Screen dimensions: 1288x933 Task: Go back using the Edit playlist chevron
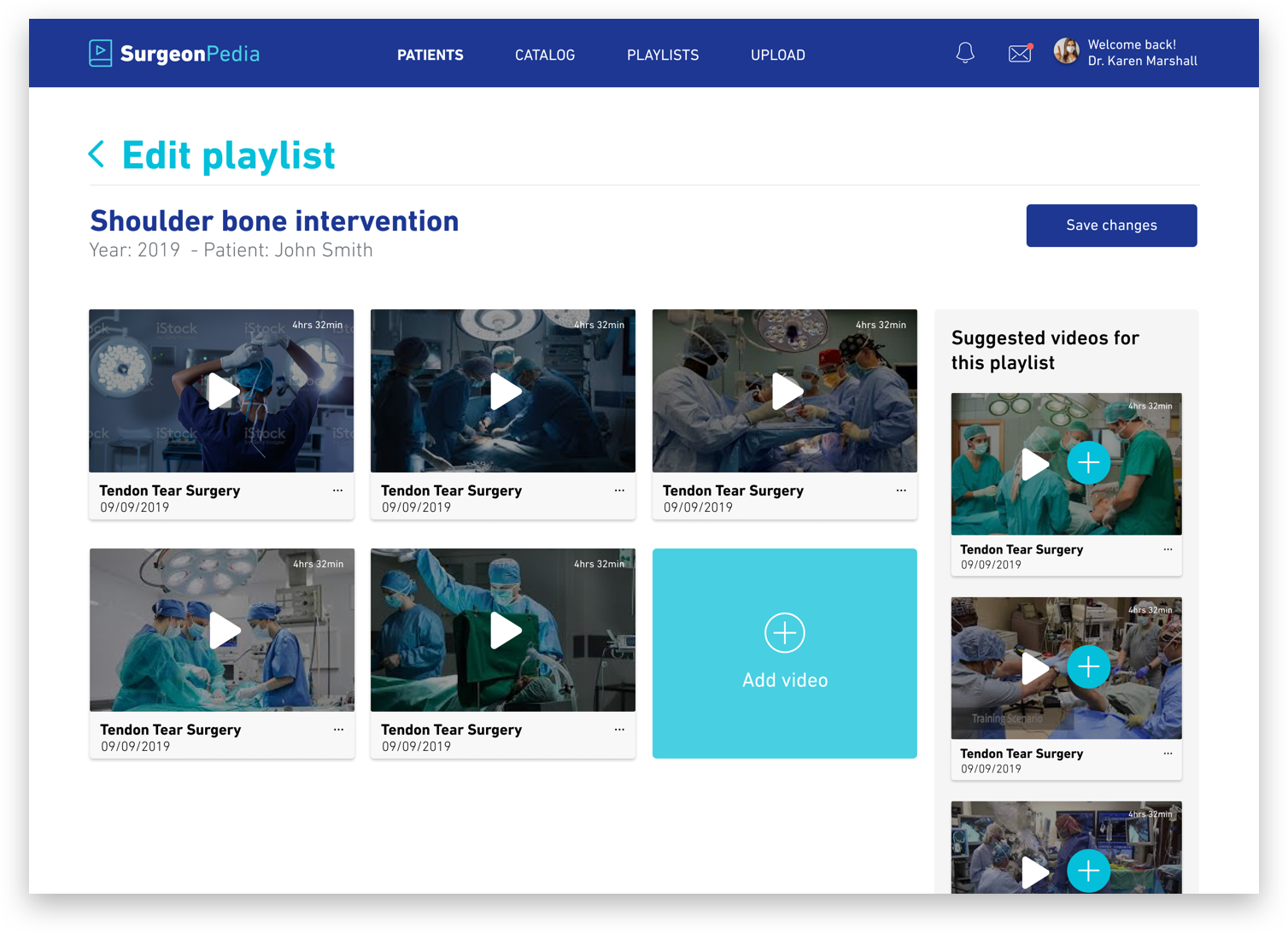(97, 155)
